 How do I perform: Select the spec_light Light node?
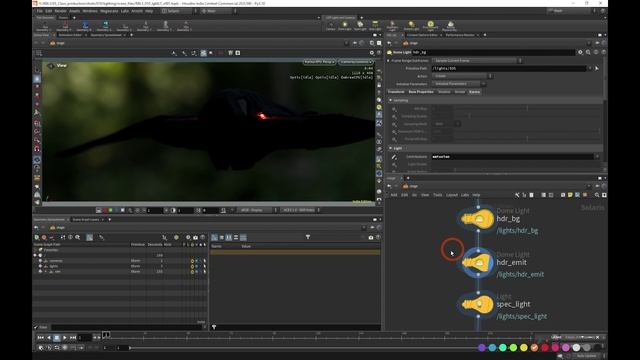[x=478, y=304]
